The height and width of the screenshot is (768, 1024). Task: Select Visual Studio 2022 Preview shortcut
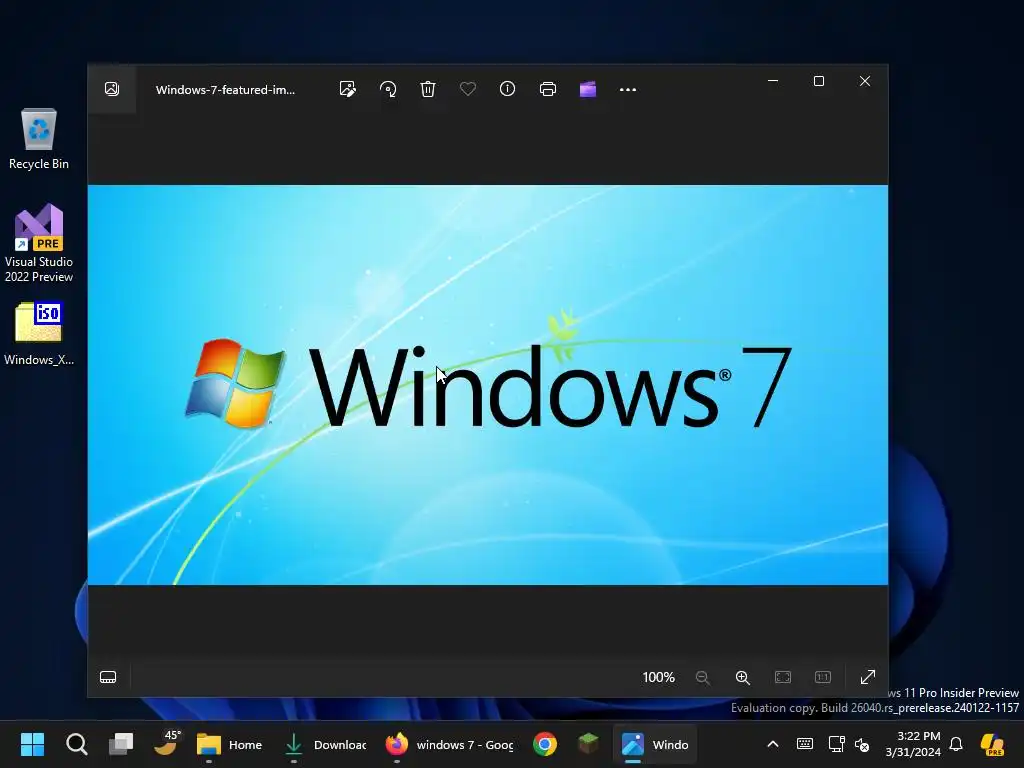point(39,243)
